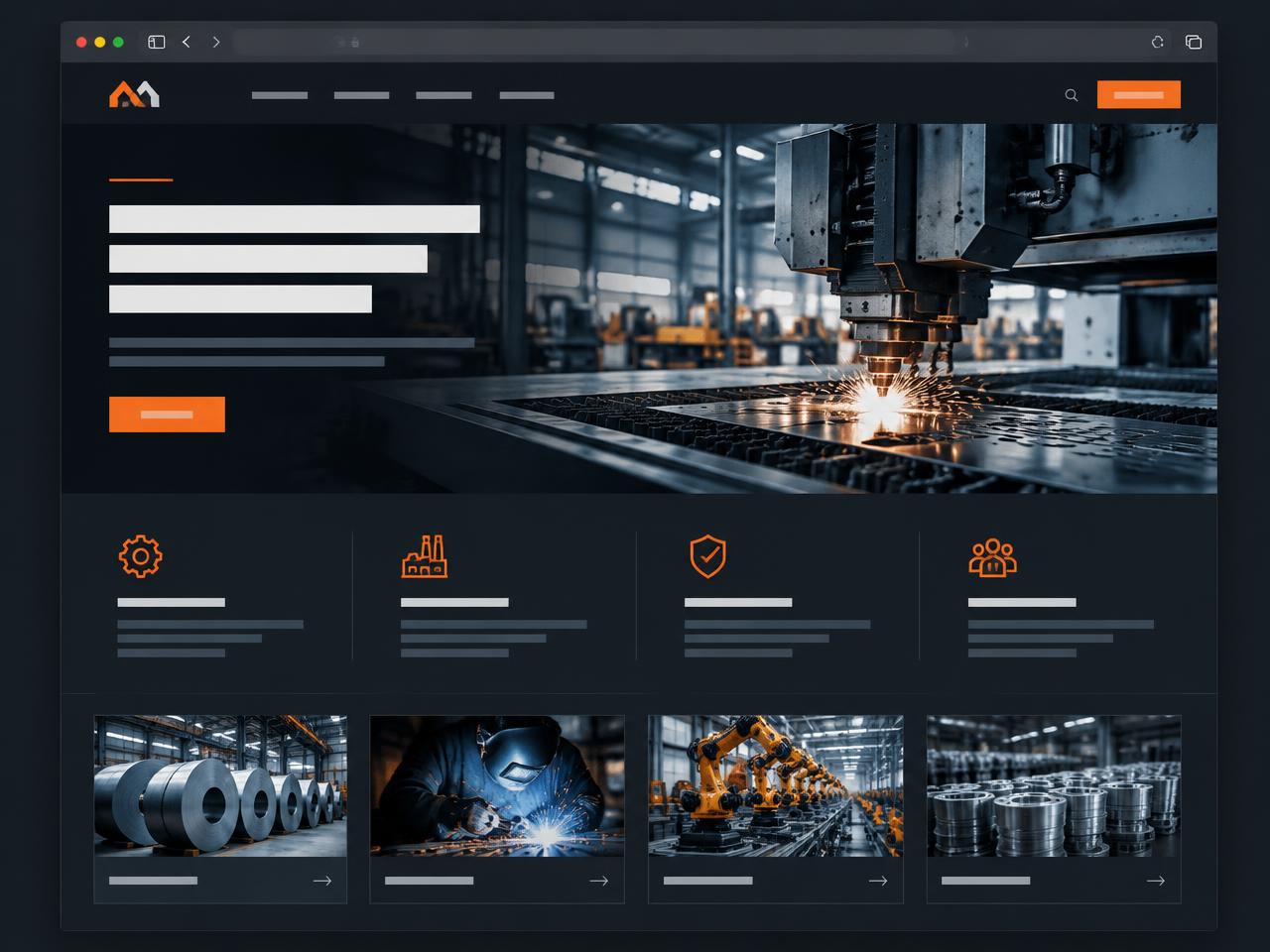Focus the browser address bar
The image size is (1270, 952).
tap(595, 42)
